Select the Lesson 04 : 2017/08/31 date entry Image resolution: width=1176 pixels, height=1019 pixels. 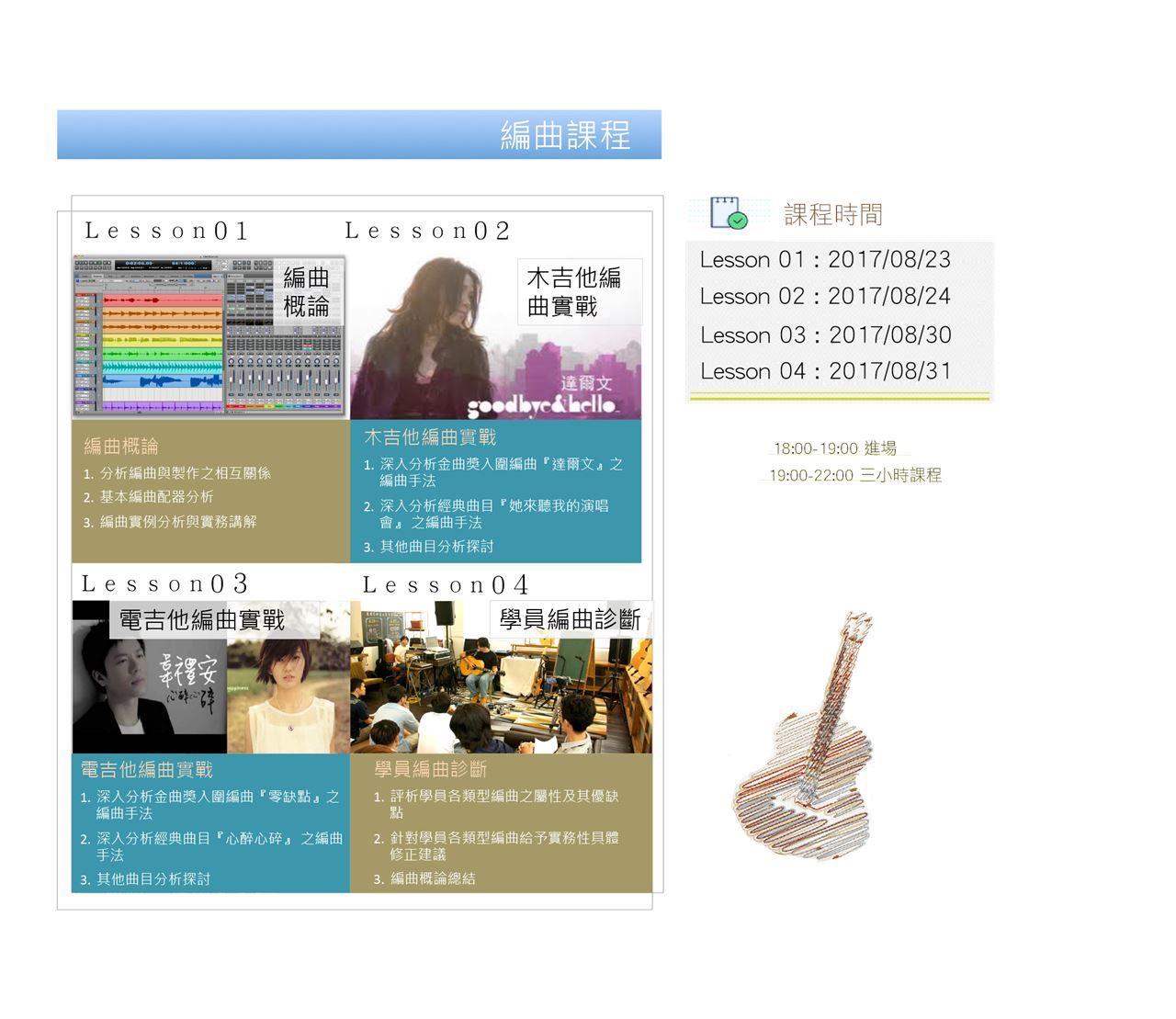pos(825,371)
